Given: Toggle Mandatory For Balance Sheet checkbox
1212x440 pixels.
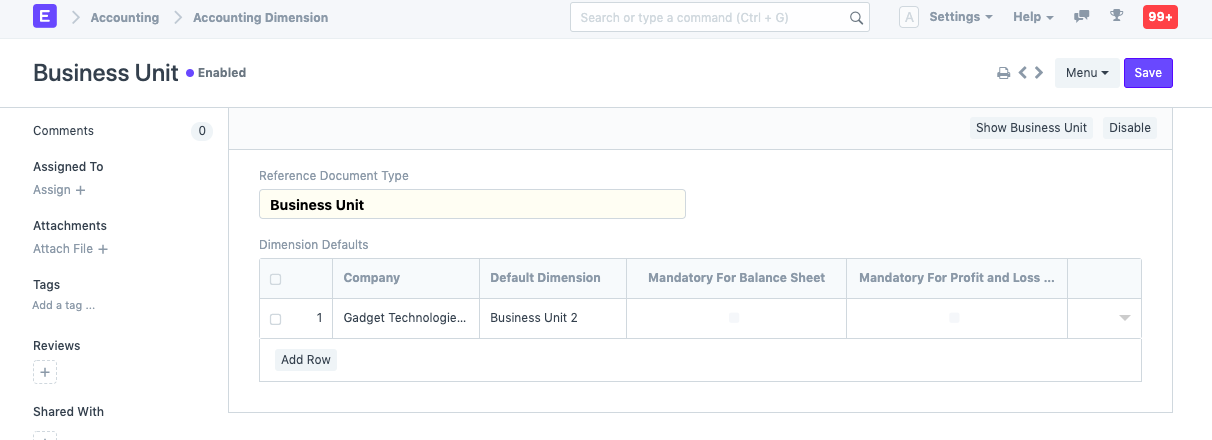Looking at the screenshot, I should point(735,318).
